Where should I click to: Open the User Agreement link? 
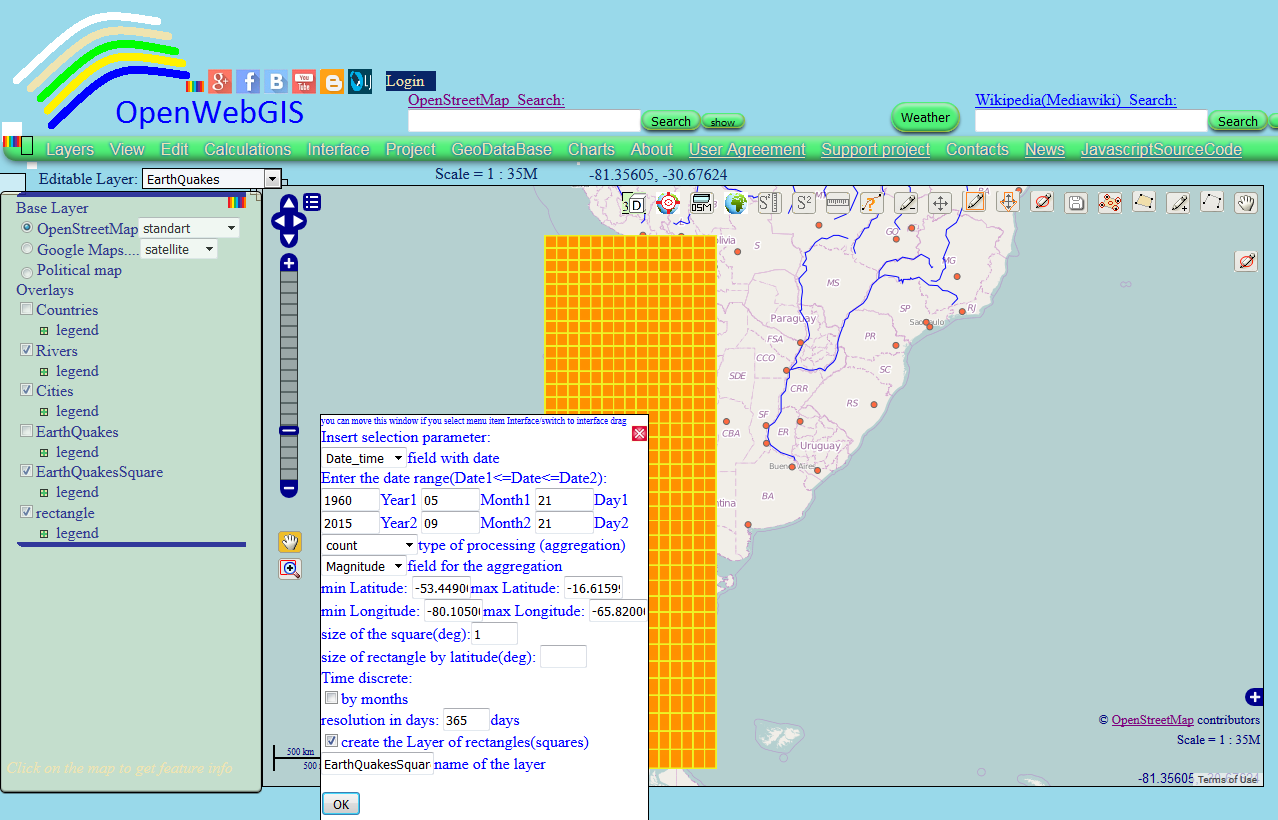[747, 149]
